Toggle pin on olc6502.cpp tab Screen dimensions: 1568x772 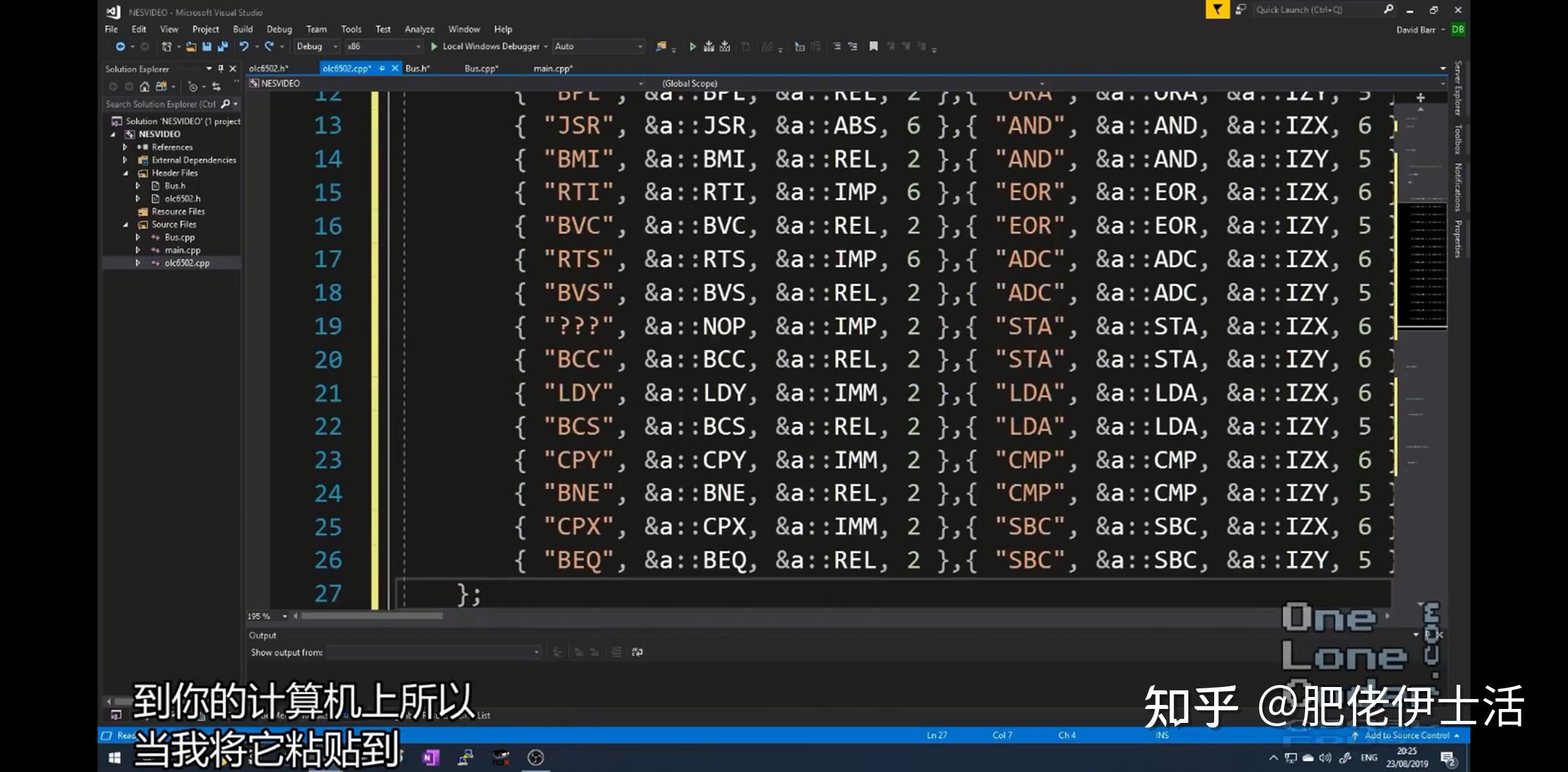tap(382, 68)
